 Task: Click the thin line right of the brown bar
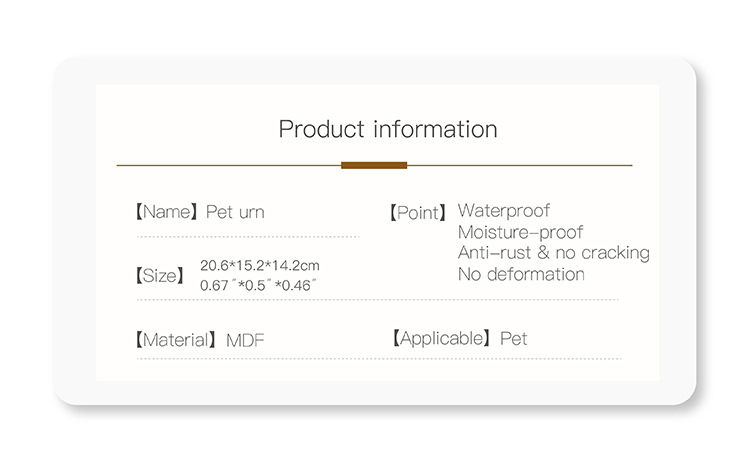[520, 165]
